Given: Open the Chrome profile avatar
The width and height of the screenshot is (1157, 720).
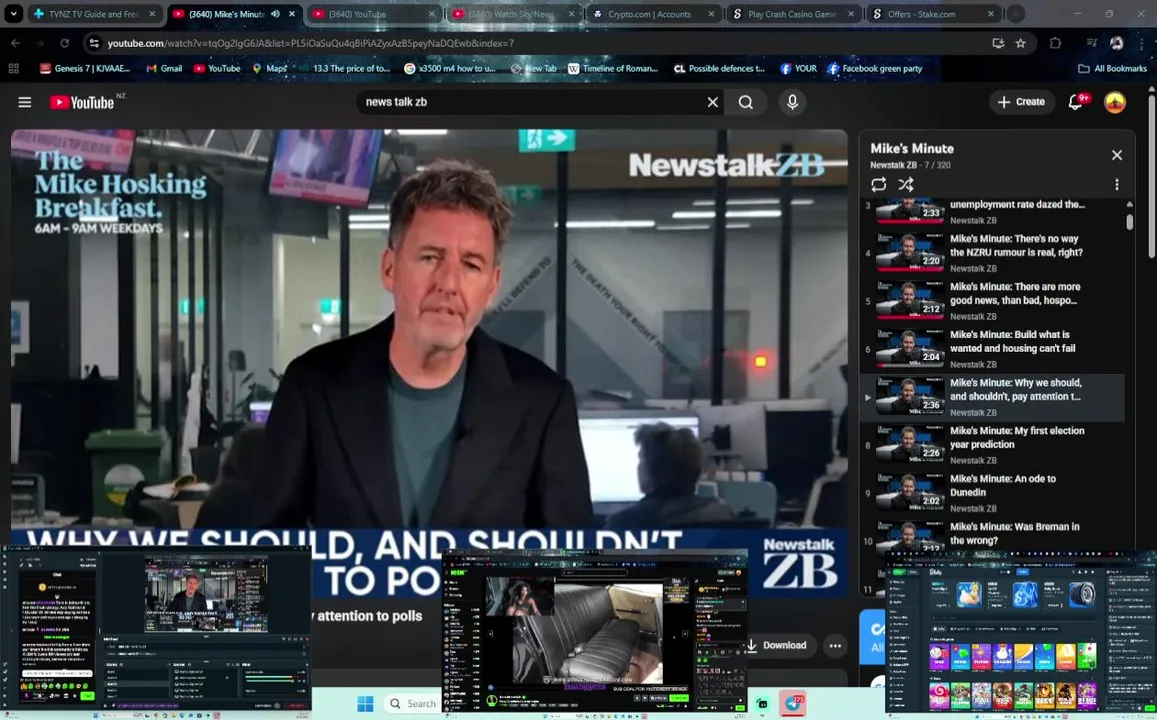Looking at the screenshot, I should pos(1116,44).
